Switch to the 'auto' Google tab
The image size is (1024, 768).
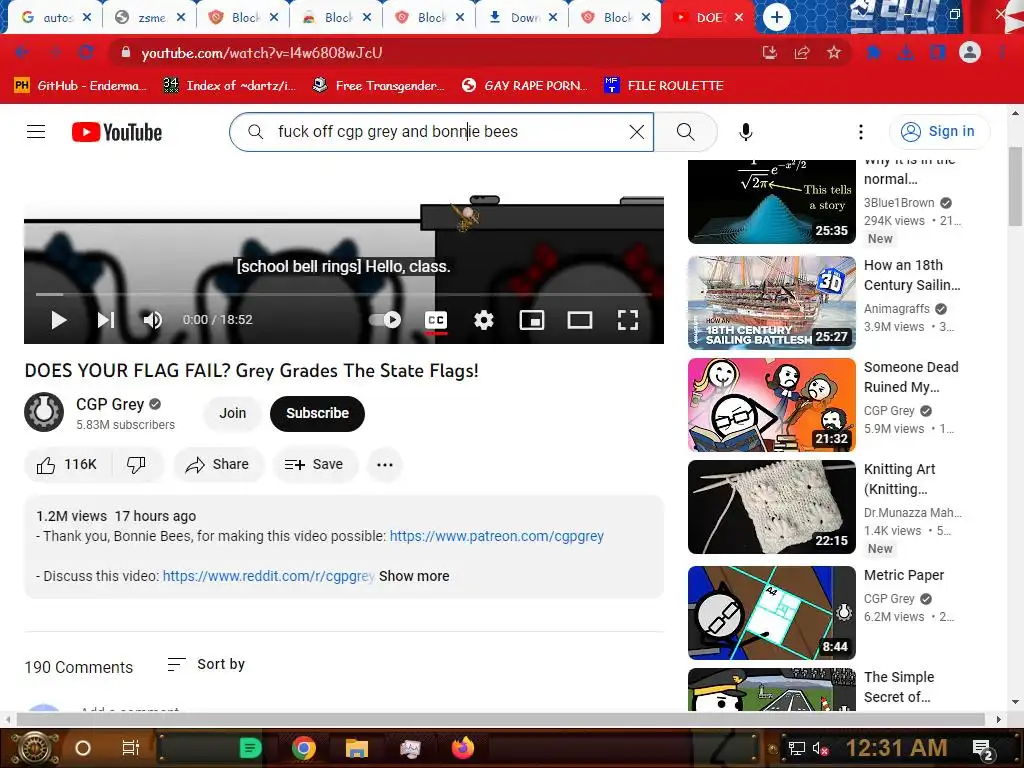[56, 18]
